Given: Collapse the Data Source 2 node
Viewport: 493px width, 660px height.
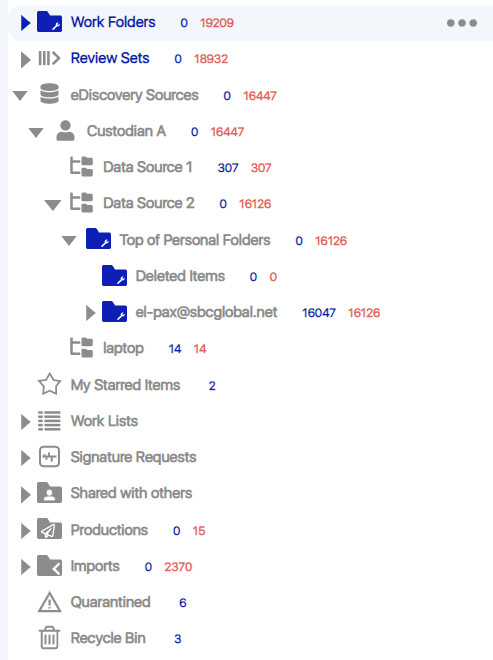Looking at the screenshot, I should 52,205.
